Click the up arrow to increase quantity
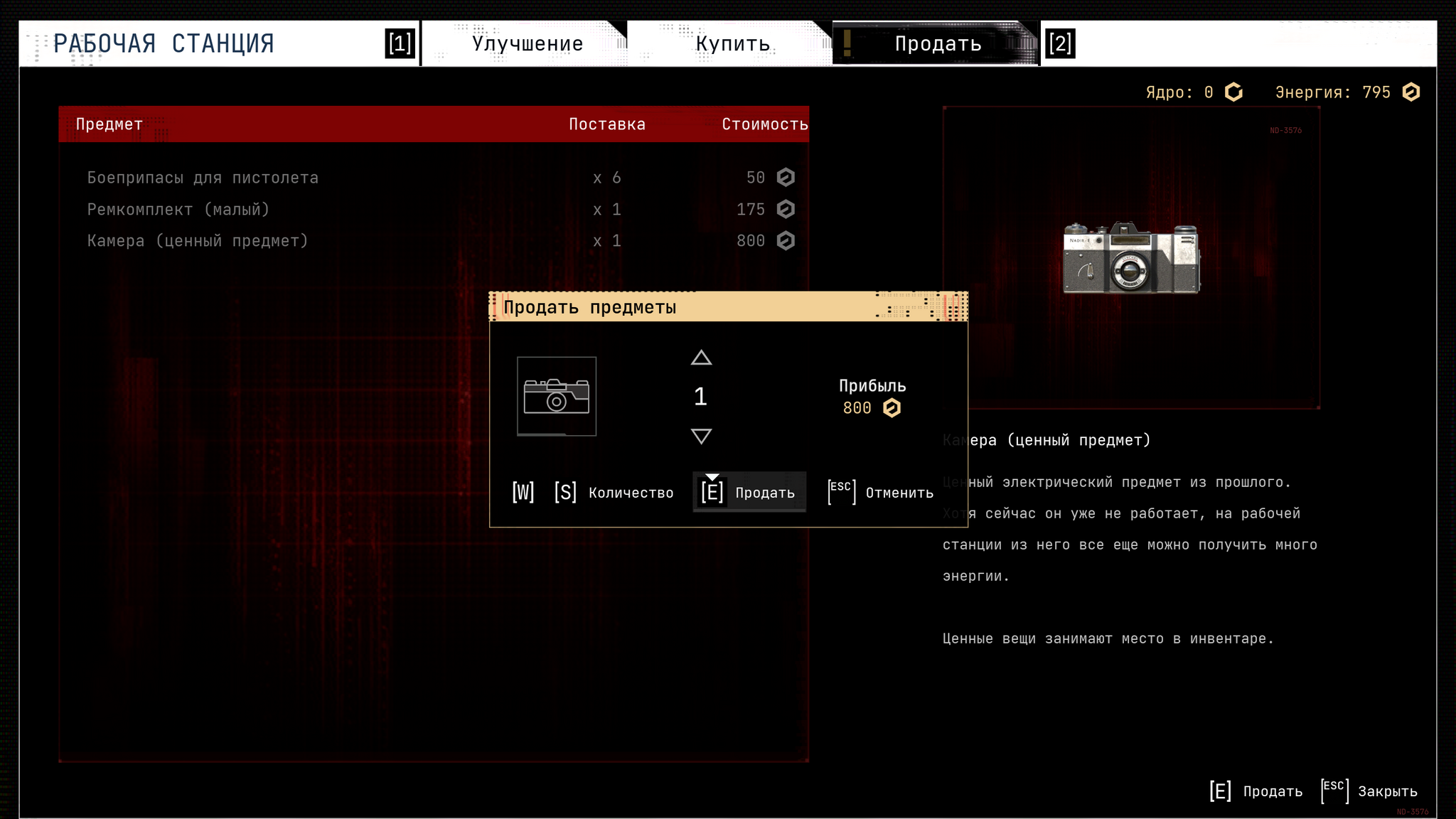This screenshot has width=1456, height=819. [x=701, y=358]
